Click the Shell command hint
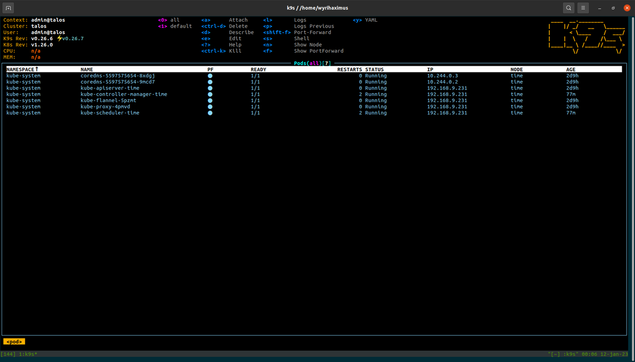This screenshot has width=635, height=362. [x=301, y=38]
